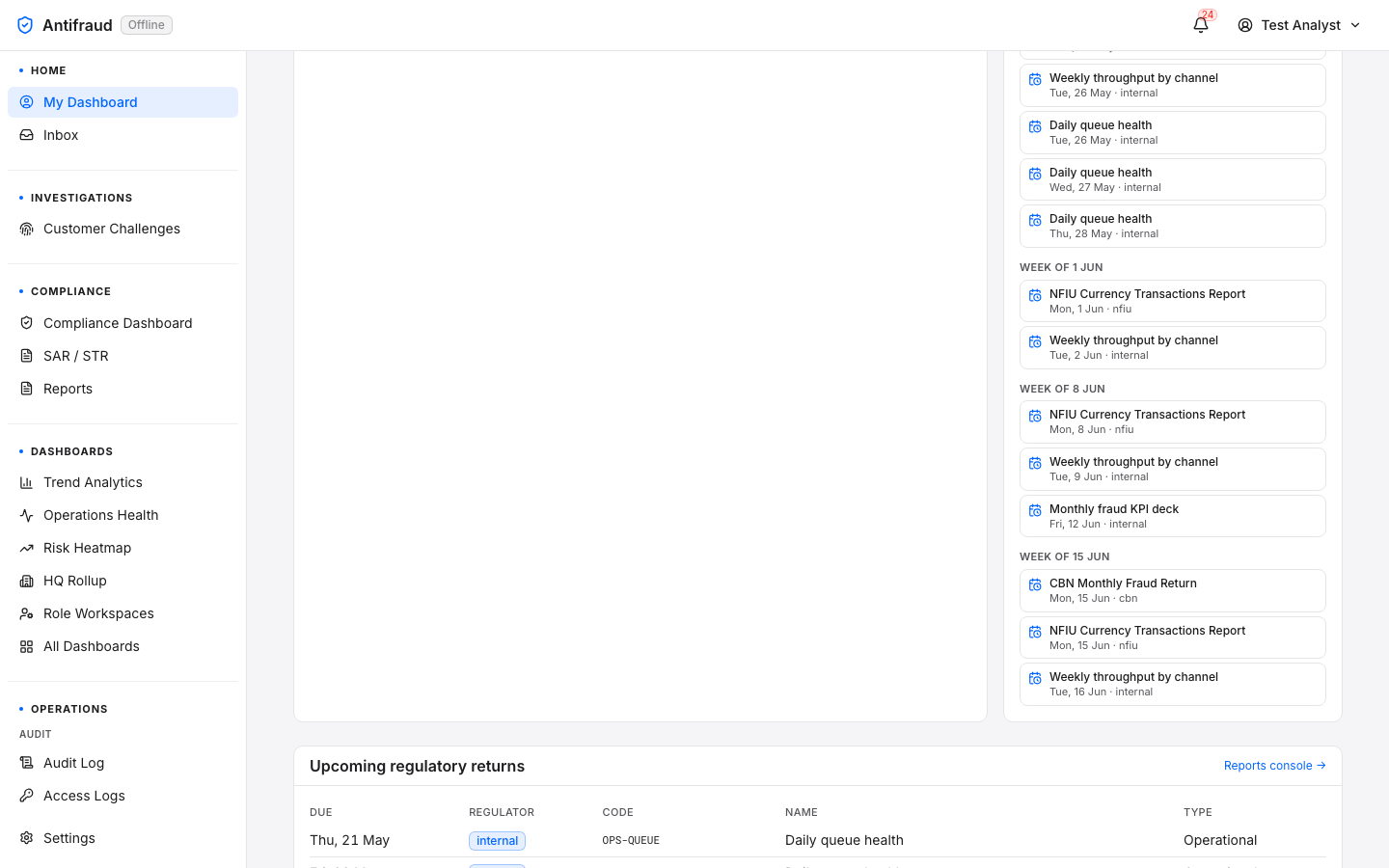1389x868 pixels.
Task: Click the WEEK OF 15 JUN heading
Action: (1064, 556)
